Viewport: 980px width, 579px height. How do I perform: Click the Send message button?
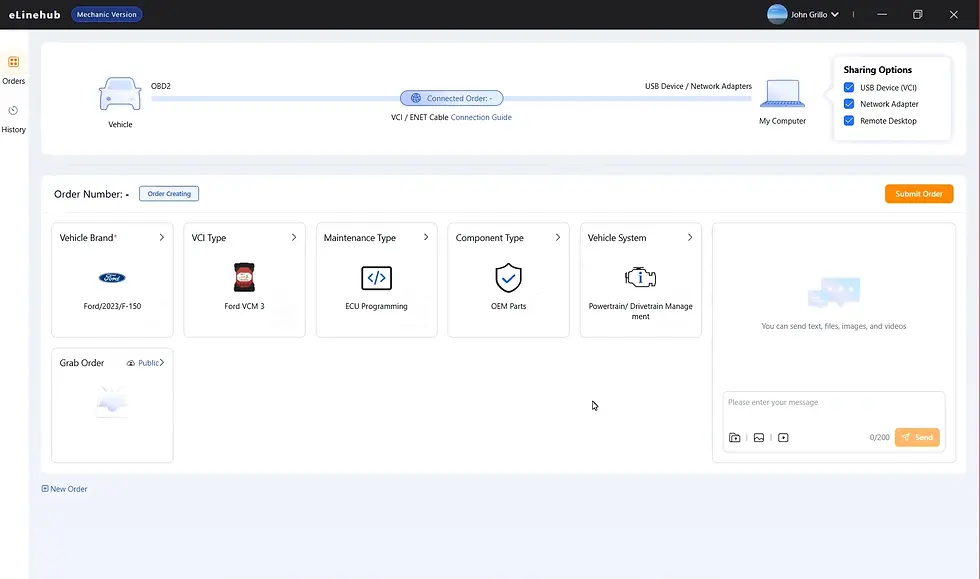[x=917, y=438]
